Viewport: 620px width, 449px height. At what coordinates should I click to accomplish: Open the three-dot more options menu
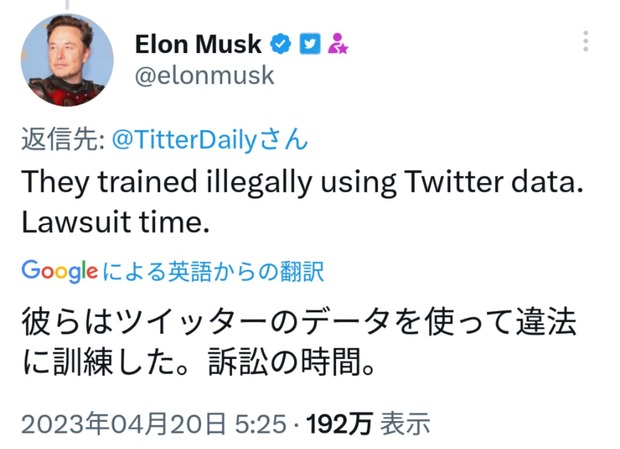(586, 41)
